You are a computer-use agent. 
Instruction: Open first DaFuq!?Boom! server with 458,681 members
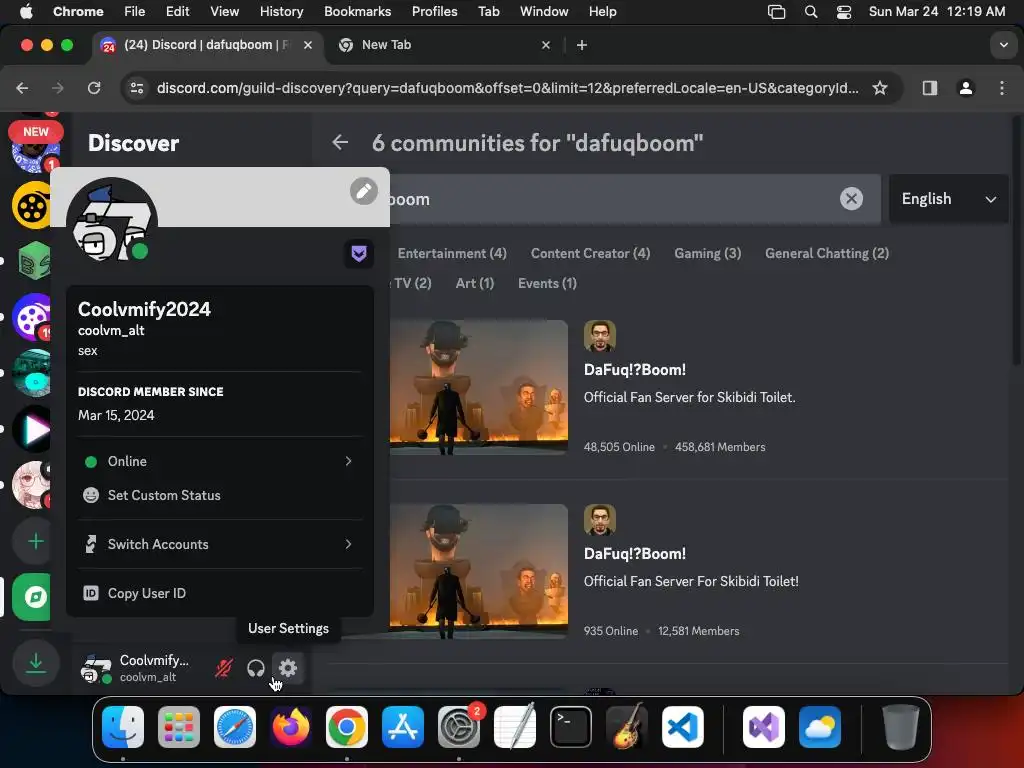pos(635,370)
